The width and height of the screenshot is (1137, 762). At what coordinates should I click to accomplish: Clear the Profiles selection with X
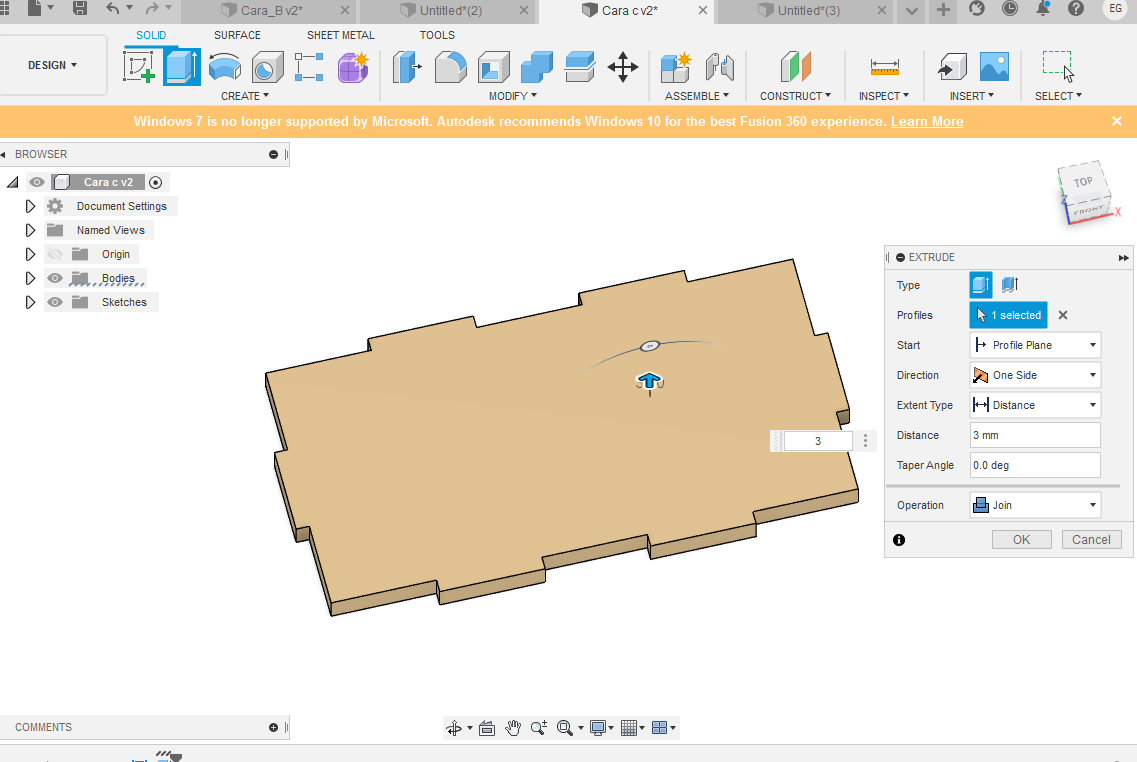point(1063,315)
